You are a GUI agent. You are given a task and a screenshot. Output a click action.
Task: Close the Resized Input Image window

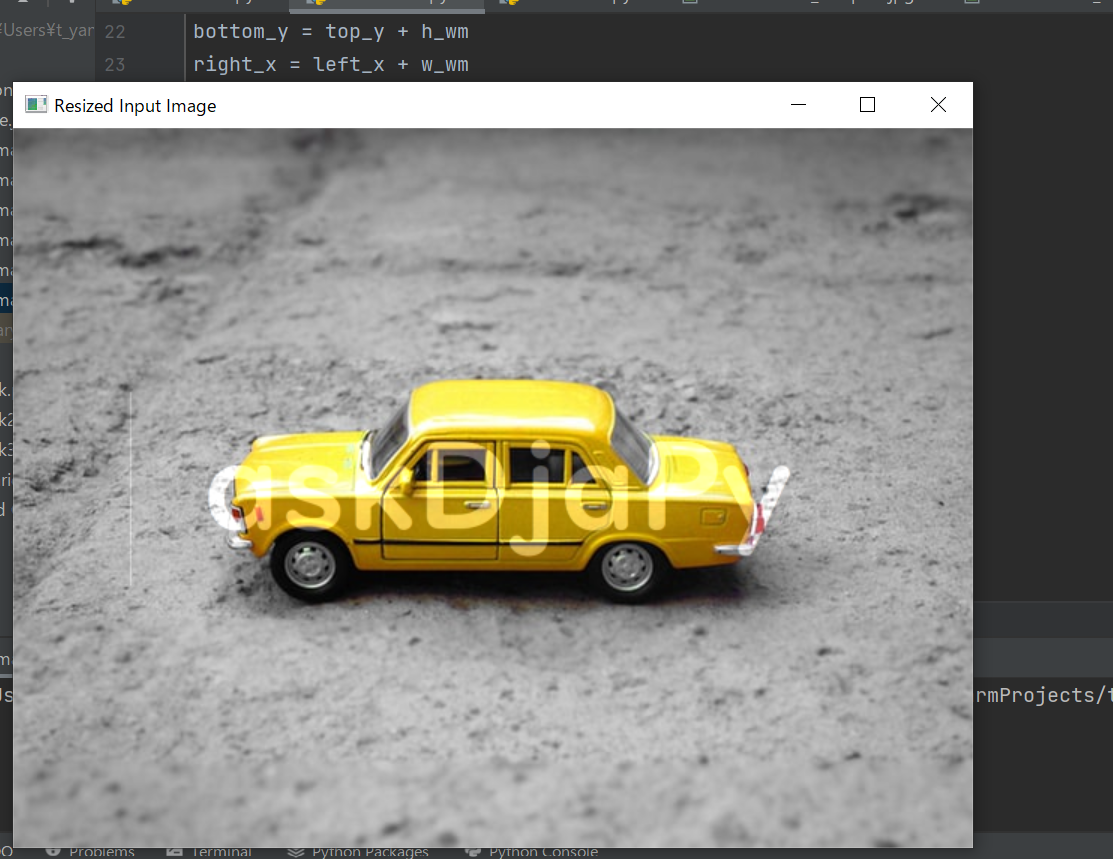pyautogui.click(x=938, y=105)
